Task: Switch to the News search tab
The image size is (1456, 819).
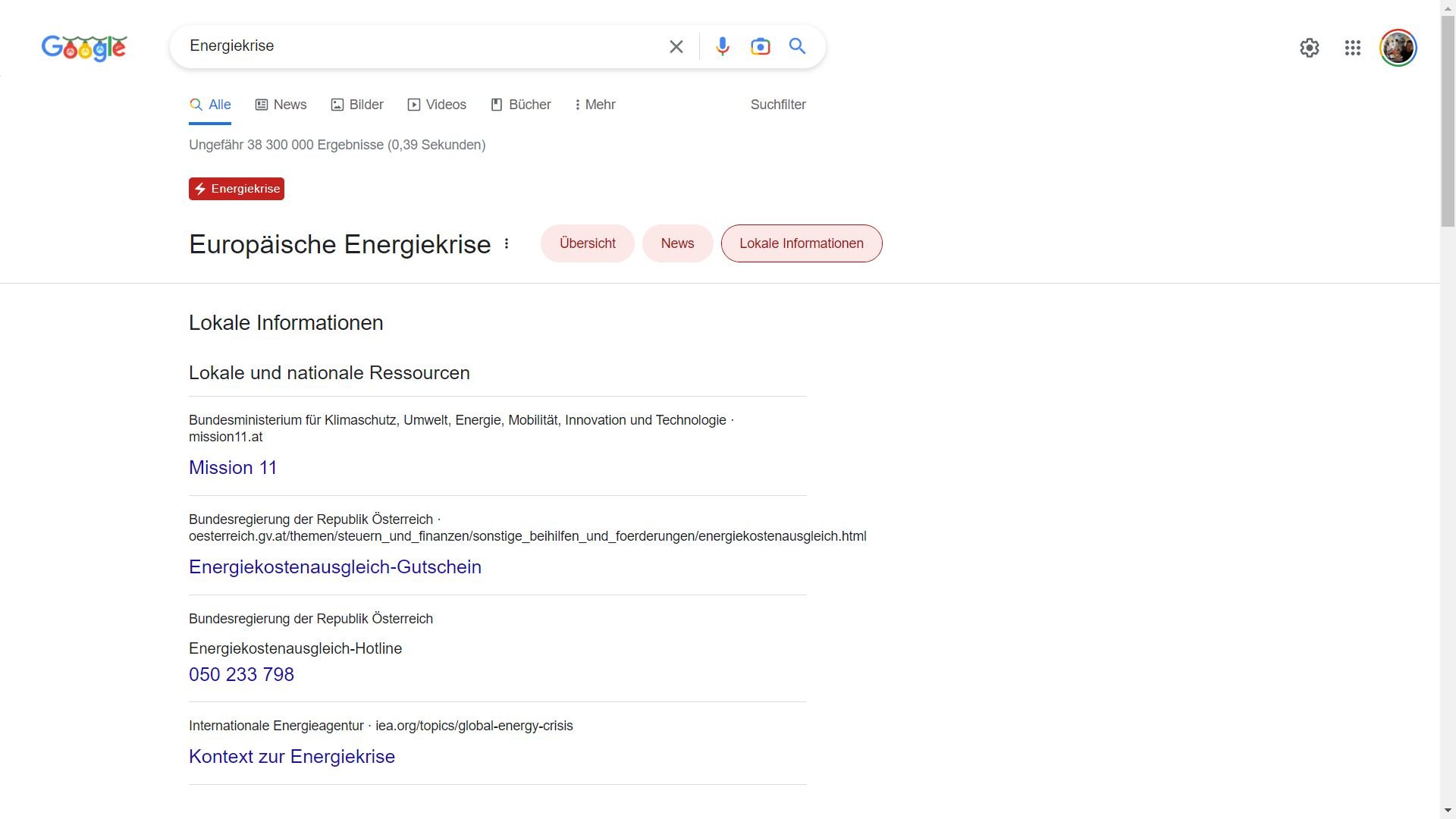Action: coord(281,105)
